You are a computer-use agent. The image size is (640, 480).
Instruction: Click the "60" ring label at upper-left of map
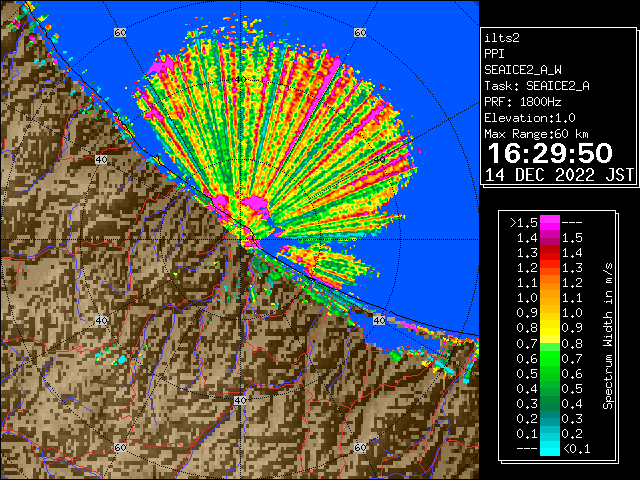(x=120, y=32)
